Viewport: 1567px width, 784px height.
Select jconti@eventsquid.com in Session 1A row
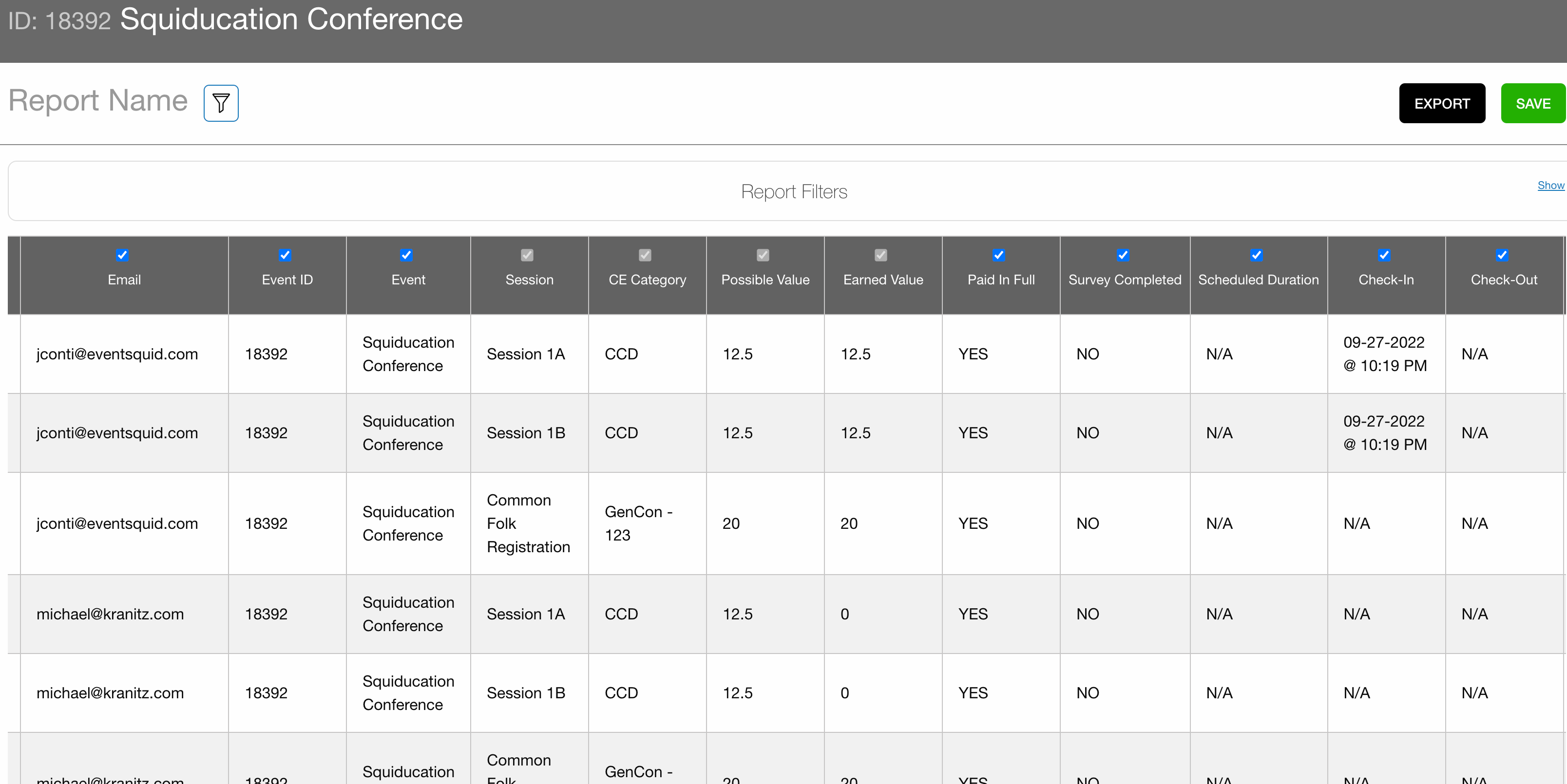point(117,355)
